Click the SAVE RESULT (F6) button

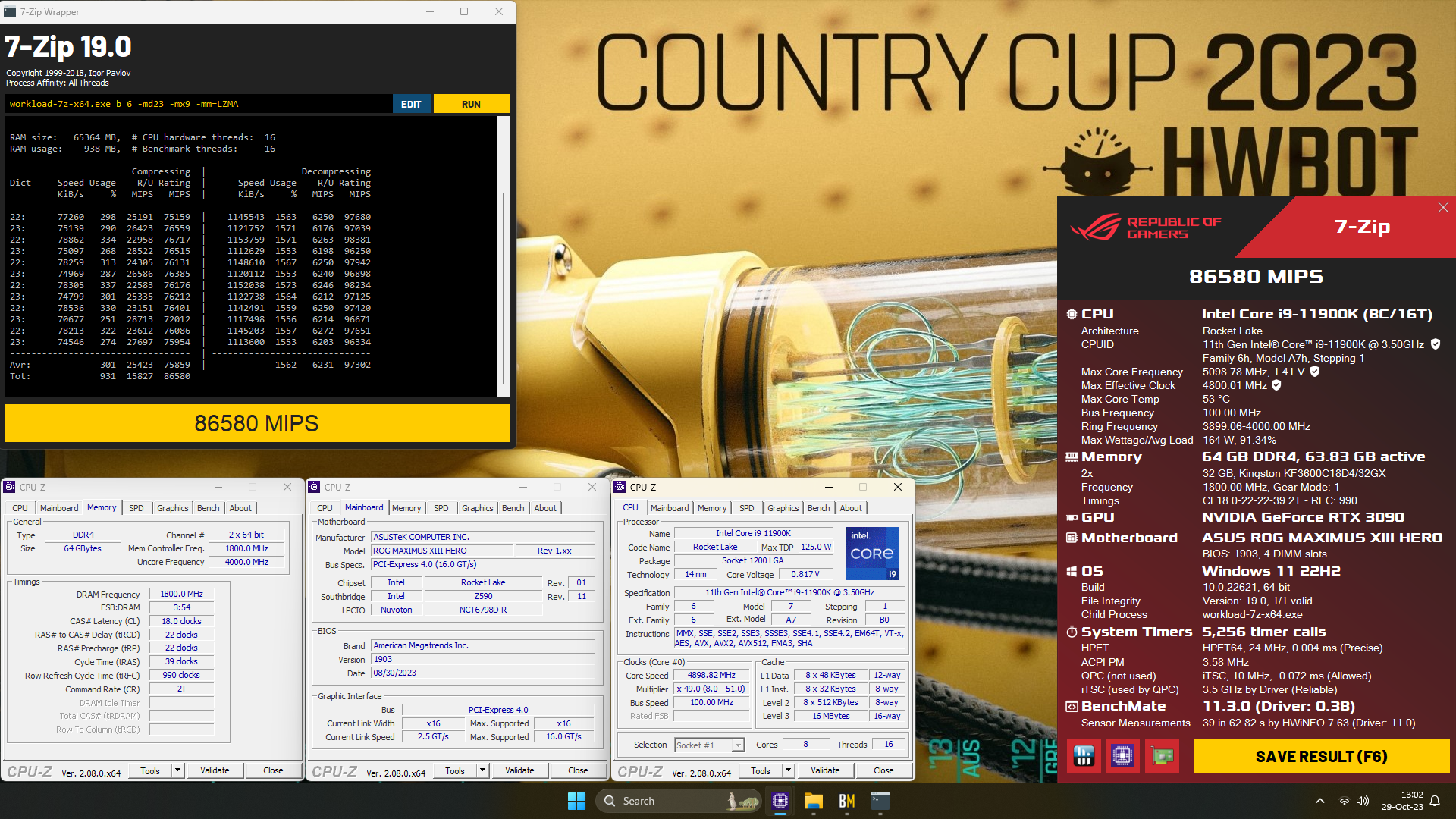point(1321,756)
